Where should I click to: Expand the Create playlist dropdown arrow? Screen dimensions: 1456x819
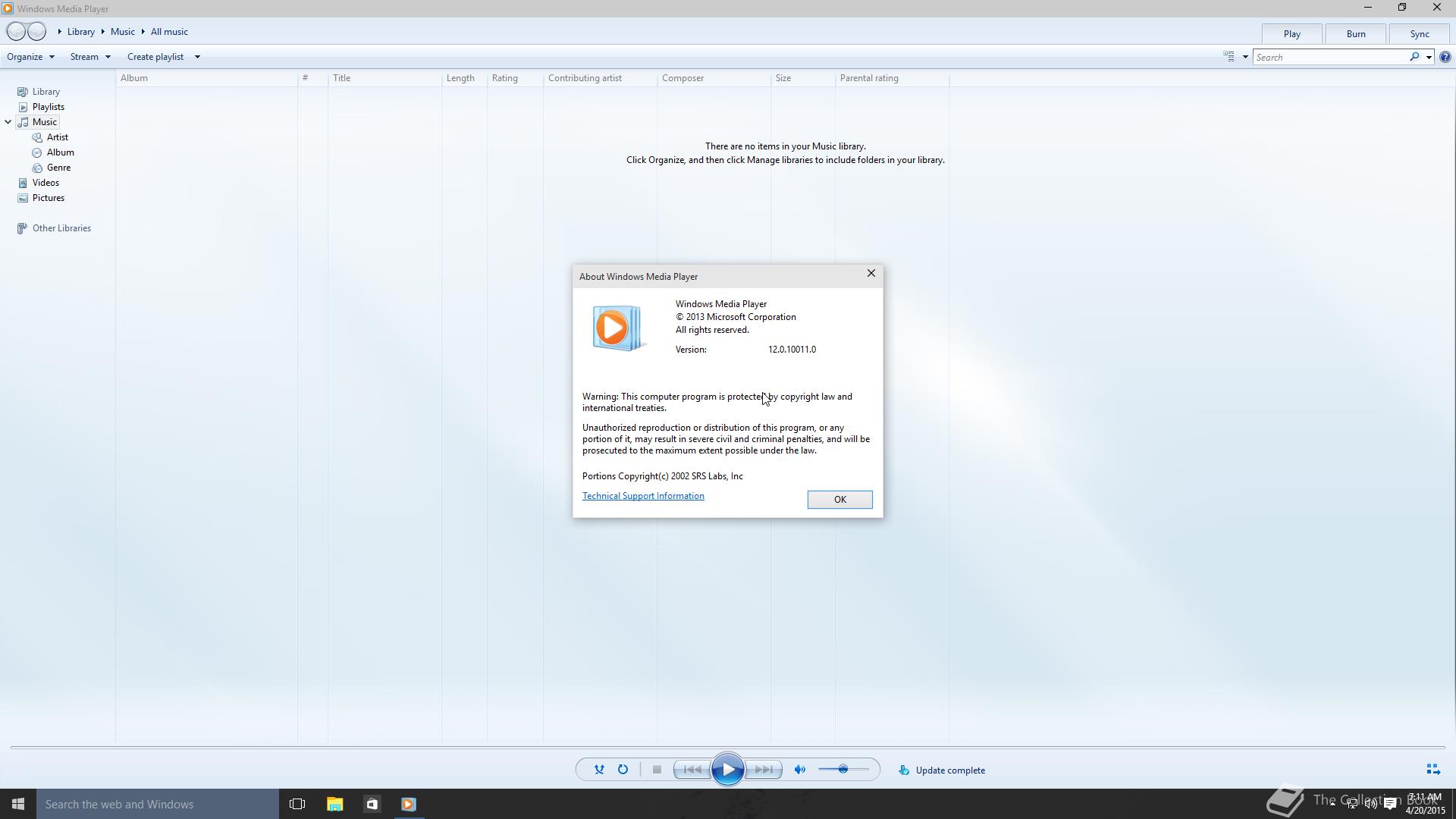(197, 57)
